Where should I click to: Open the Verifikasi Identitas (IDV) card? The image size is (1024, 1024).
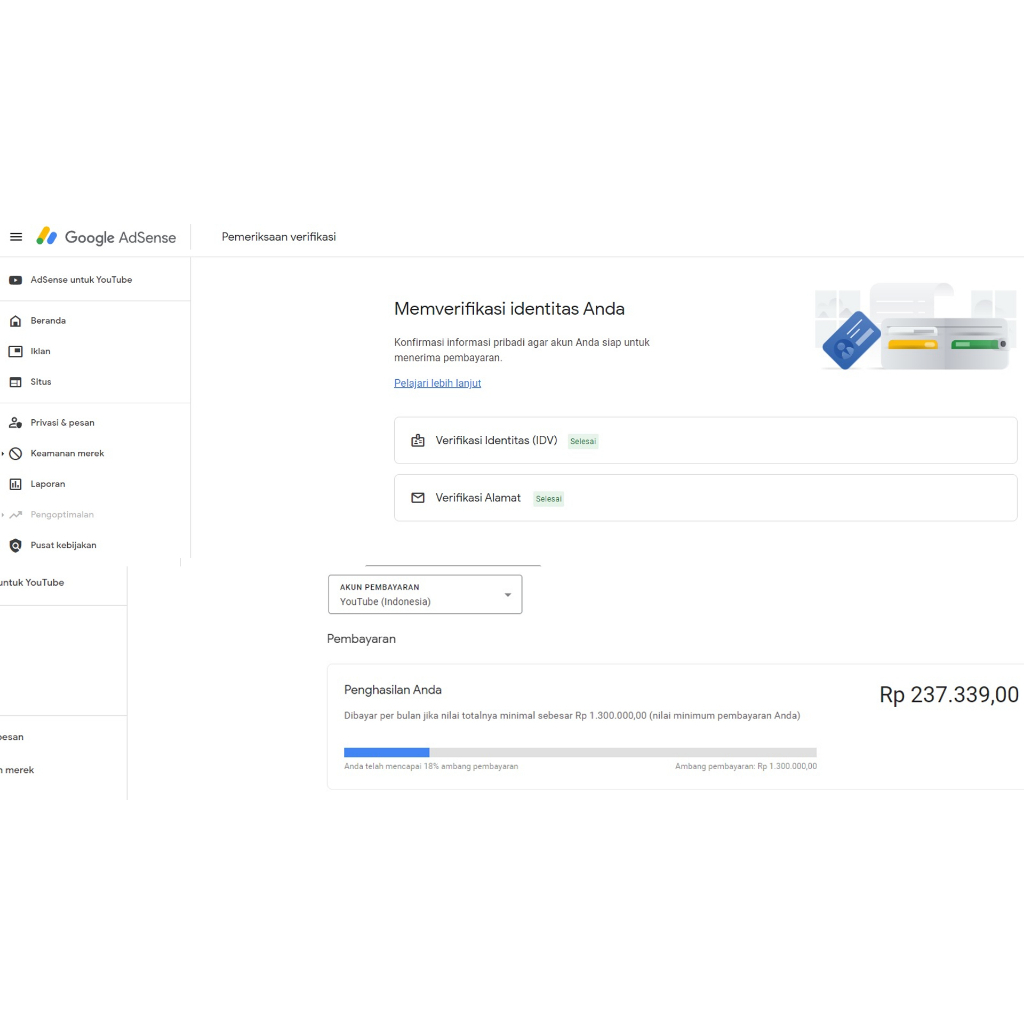click(x=705, y=441)
